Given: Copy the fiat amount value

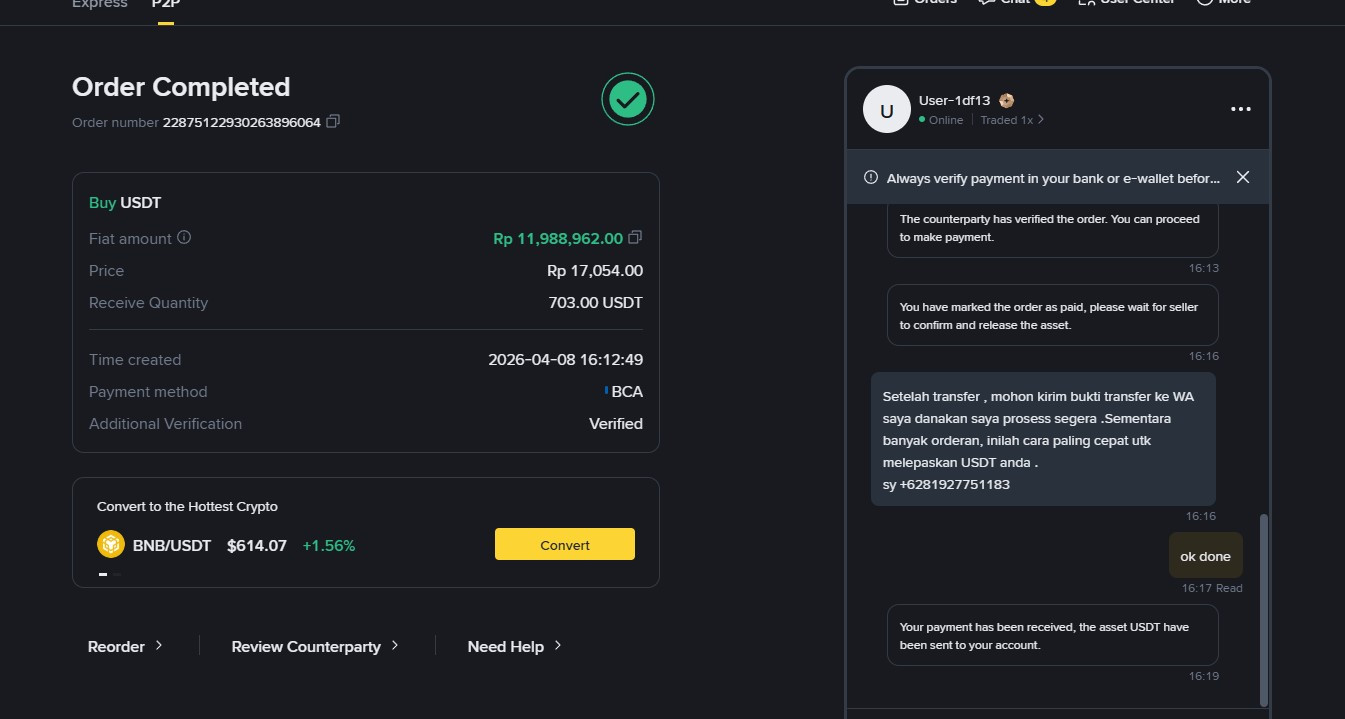Looking at the screenshot, I should (x=635, y=238).
